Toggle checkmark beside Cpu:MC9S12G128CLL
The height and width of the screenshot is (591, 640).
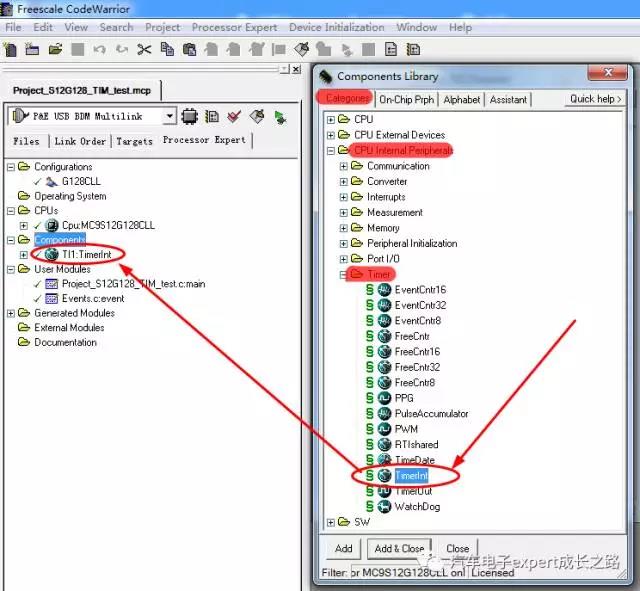39,226
